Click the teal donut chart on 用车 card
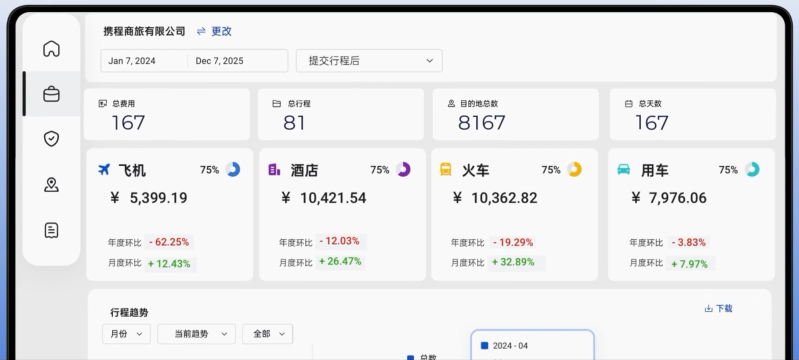The height and width of the screenshot is (360, 799). coord(752,169)
